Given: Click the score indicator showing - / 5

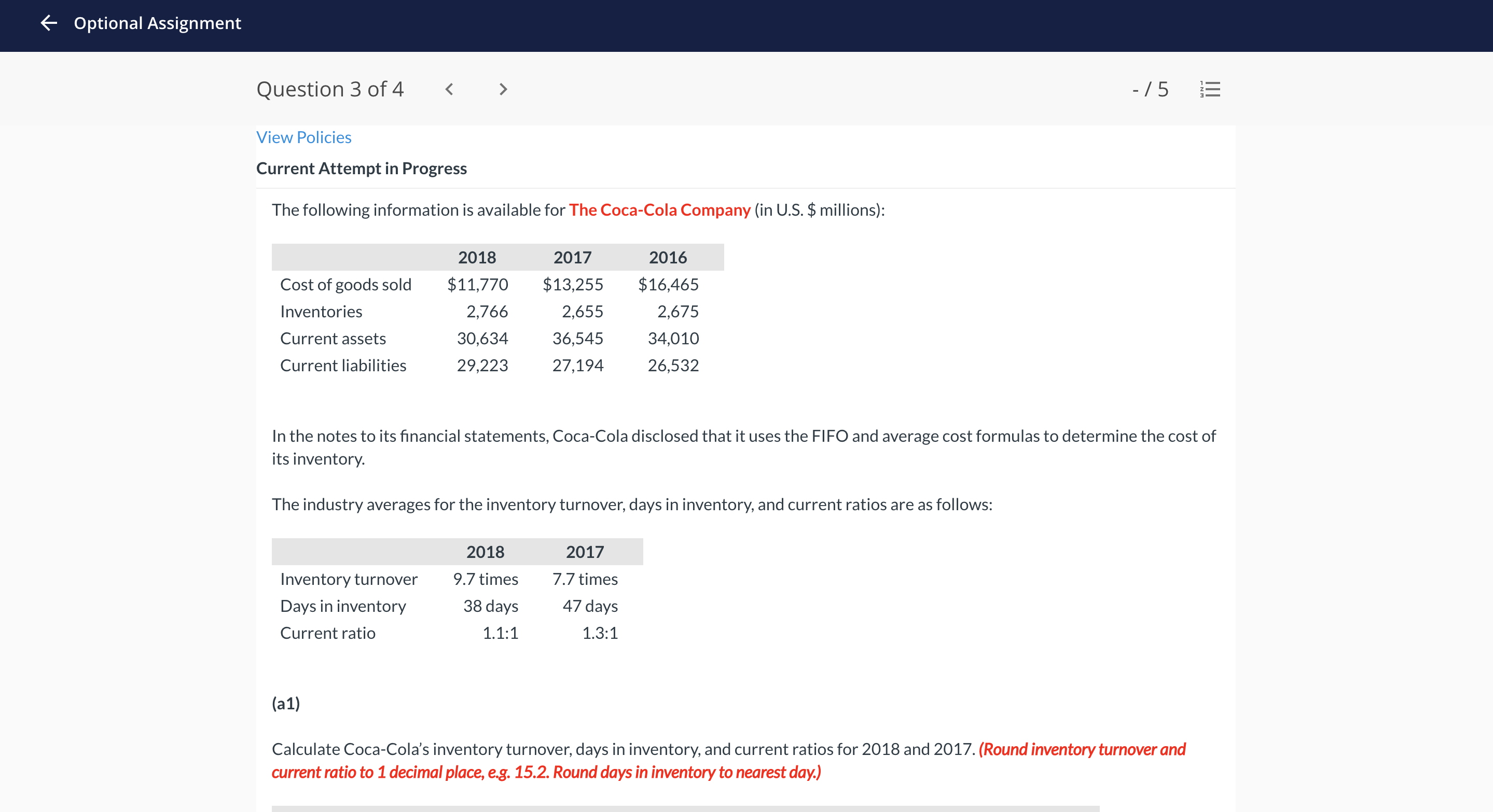Looking at the screenshot, I should [x=1150, y=89].
